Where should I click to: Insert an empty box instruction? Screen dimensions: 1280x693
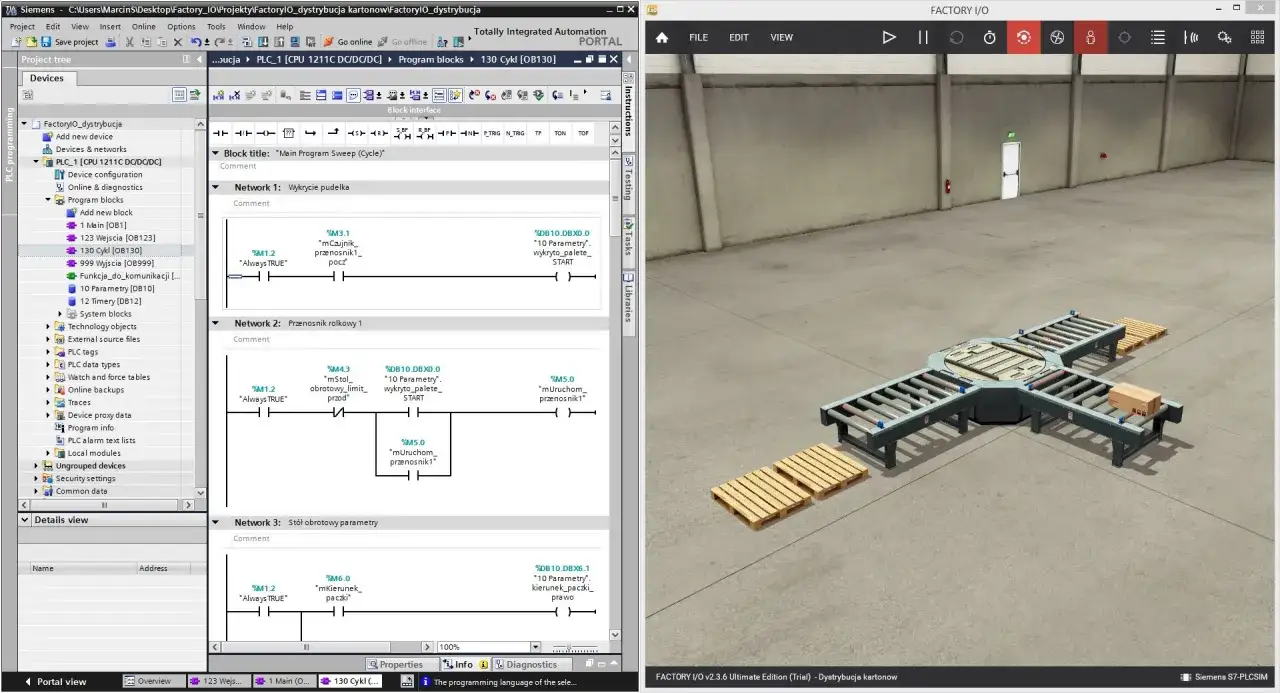(289, 132)
